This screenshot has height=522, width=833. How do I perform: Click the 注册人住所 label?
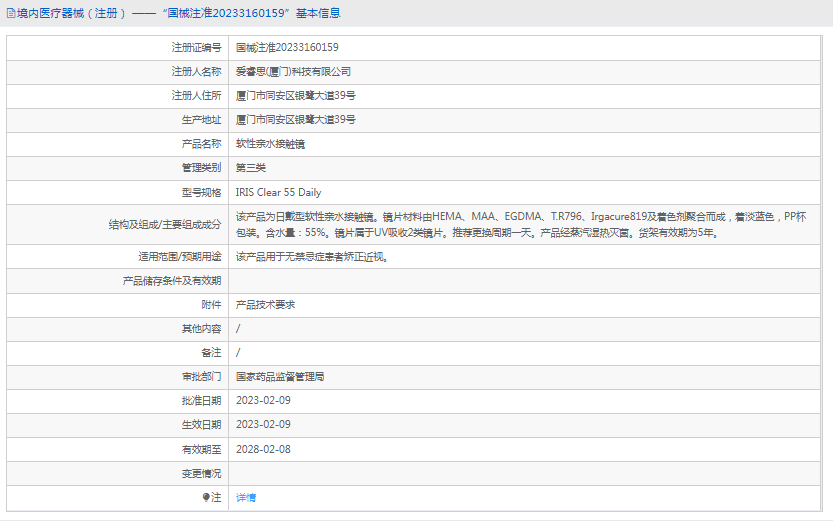196,96
